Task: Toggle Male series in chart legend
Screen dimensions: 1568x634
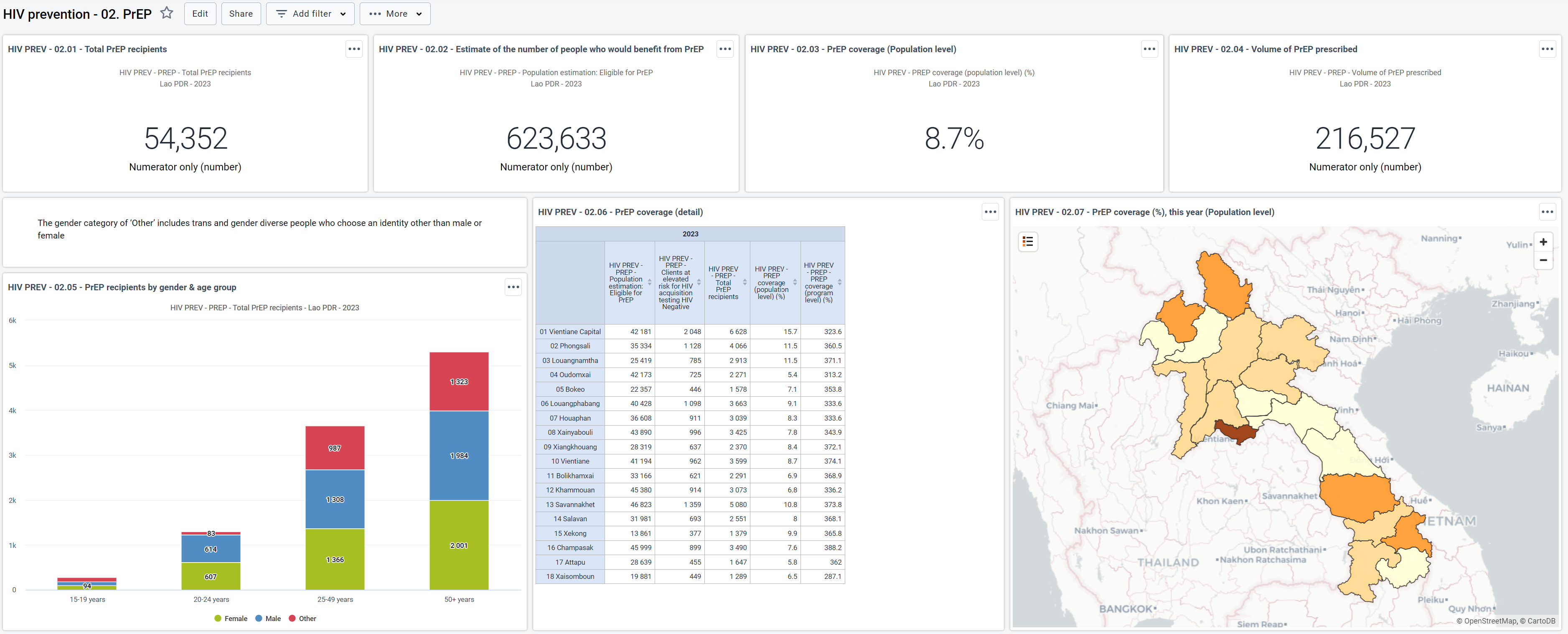Action: point(268,618)
